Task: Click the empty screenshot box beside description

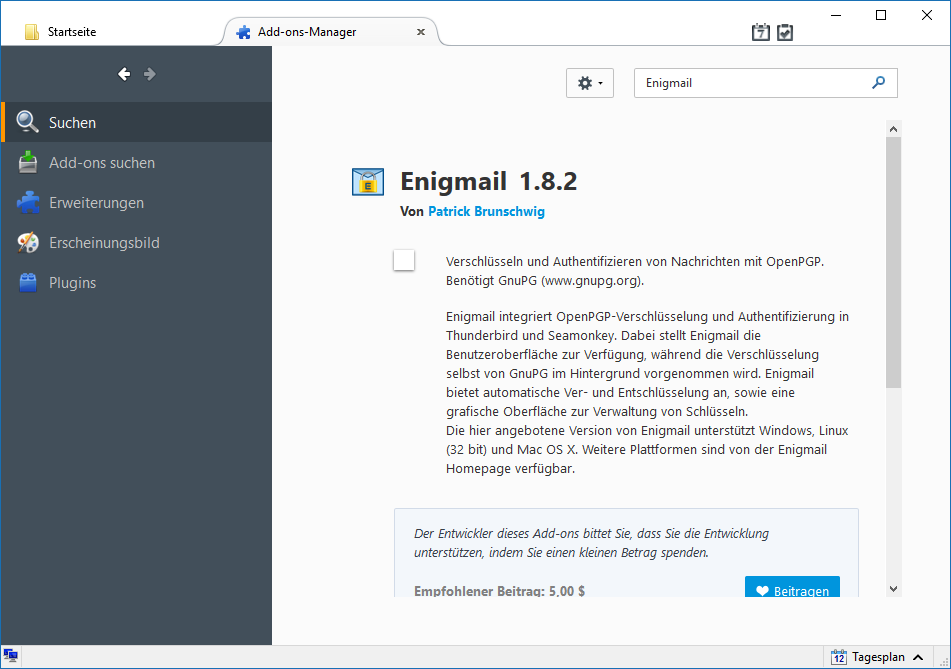Action: [x=404, y=260]
